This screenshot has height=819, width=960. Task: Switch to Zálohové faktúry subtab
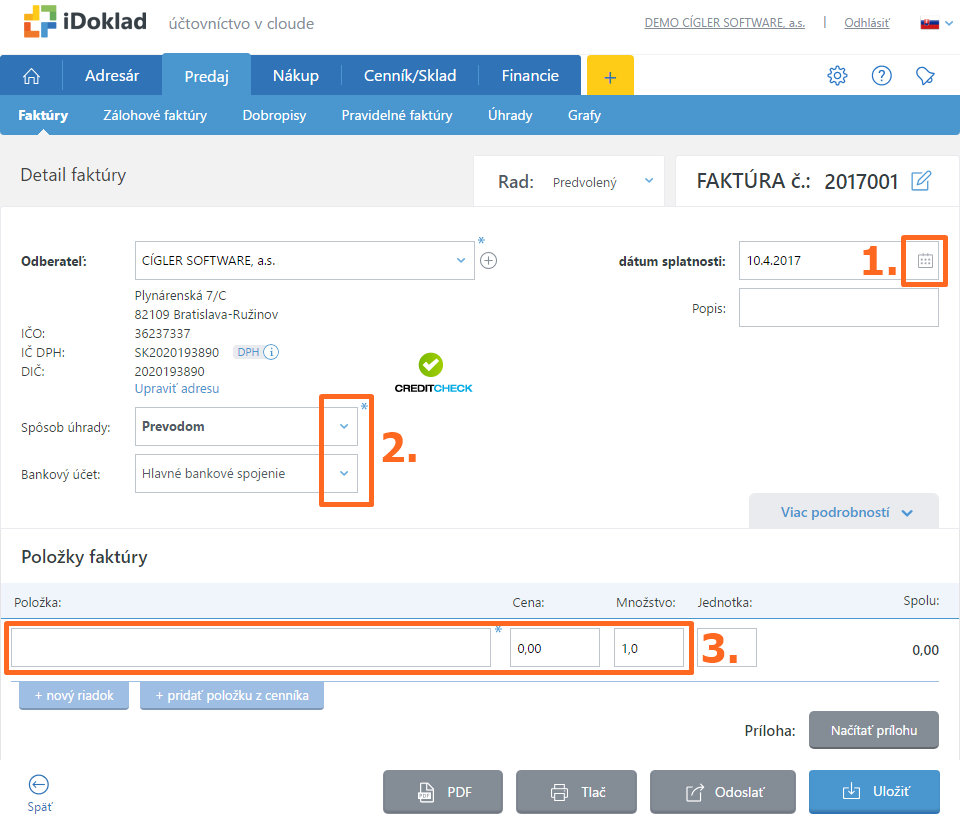[155, 115]
